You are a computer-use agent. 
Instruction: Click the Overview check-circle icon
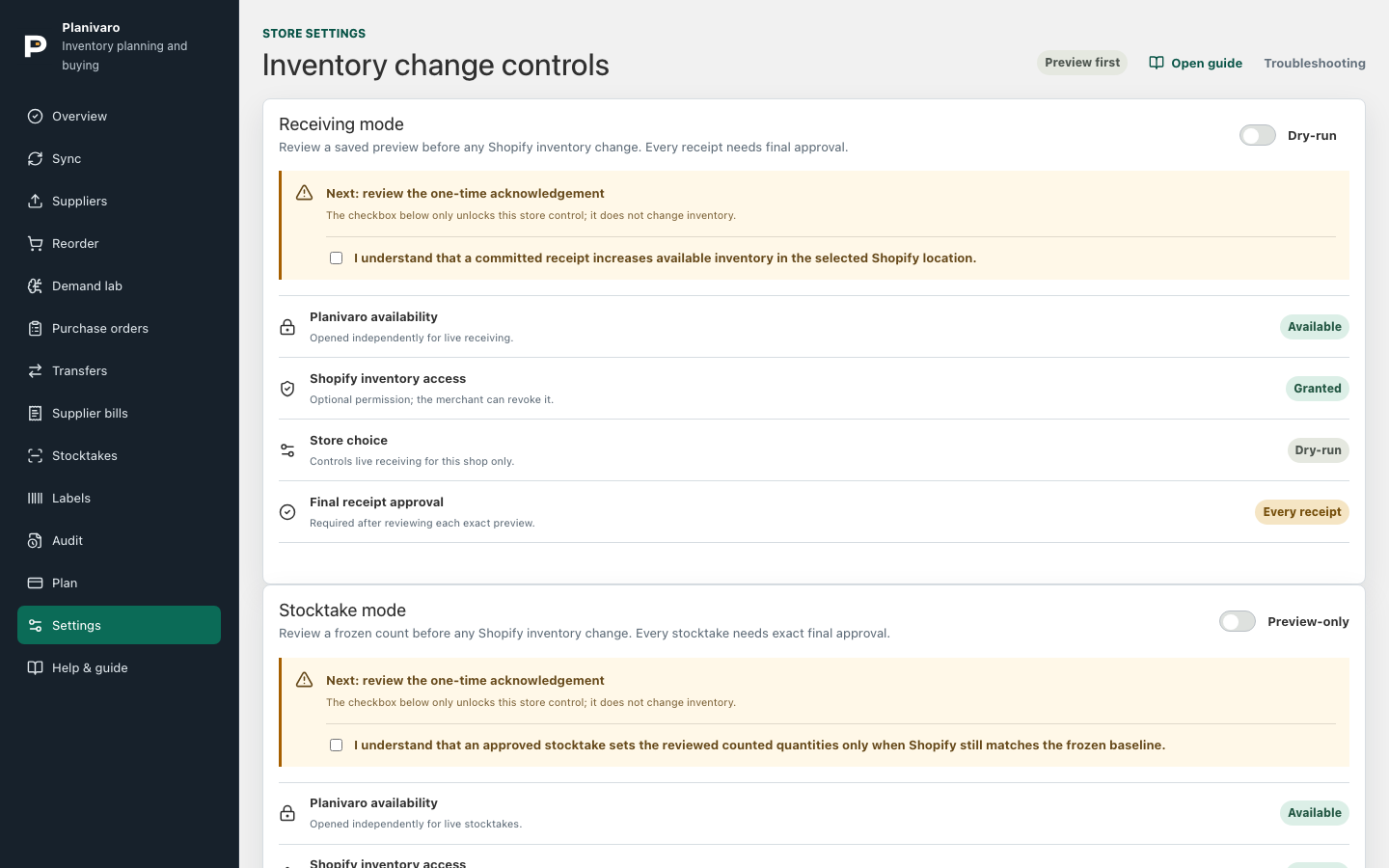(x=35, y=117)
